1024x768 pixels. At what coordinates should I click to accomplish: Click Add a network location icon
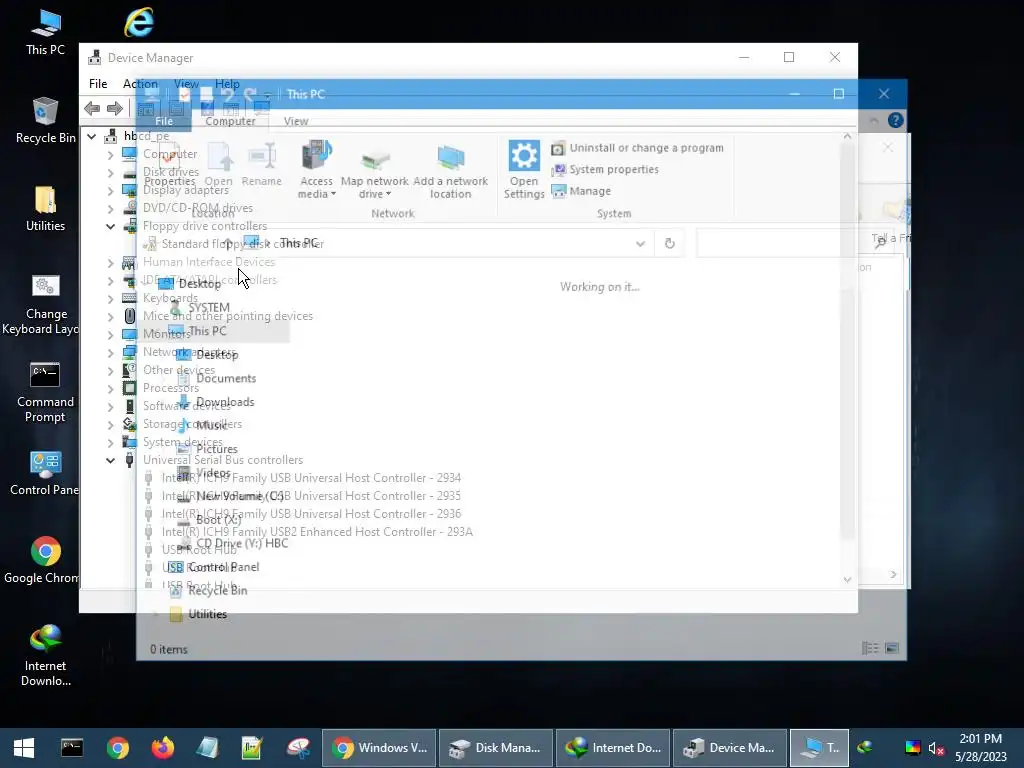pyautogui.click(x=450, y=170)
